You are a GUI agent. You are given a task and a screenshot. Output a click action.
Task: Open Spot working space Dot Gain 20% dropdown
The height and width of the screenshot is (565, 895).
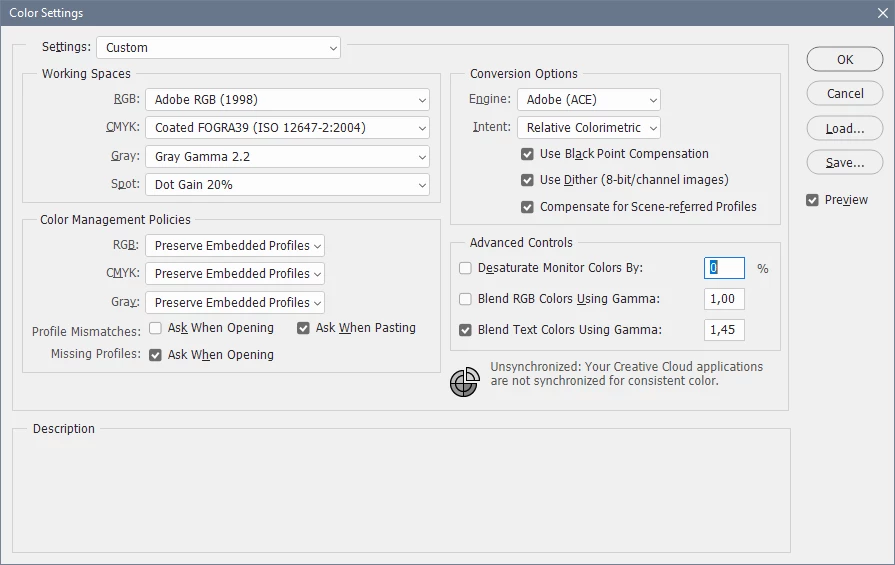(287, 185)
